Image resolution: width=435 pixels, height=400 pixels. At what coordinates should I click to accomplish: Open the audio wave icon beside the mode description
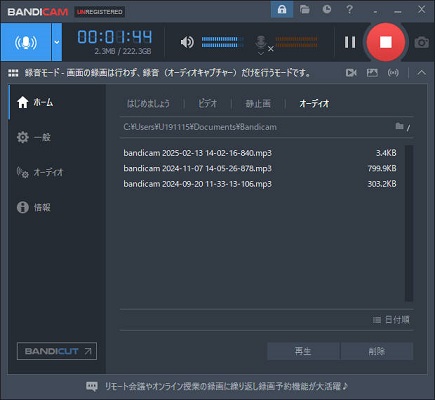point(393,73)
